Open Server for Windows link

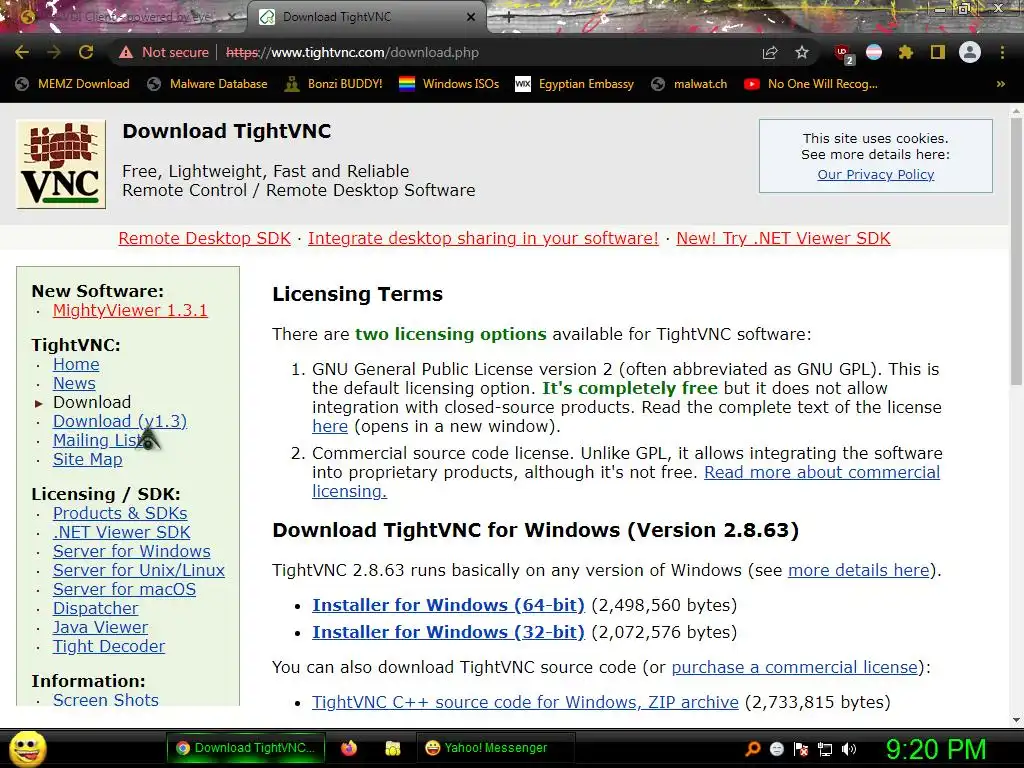click(x=132, y=551)
